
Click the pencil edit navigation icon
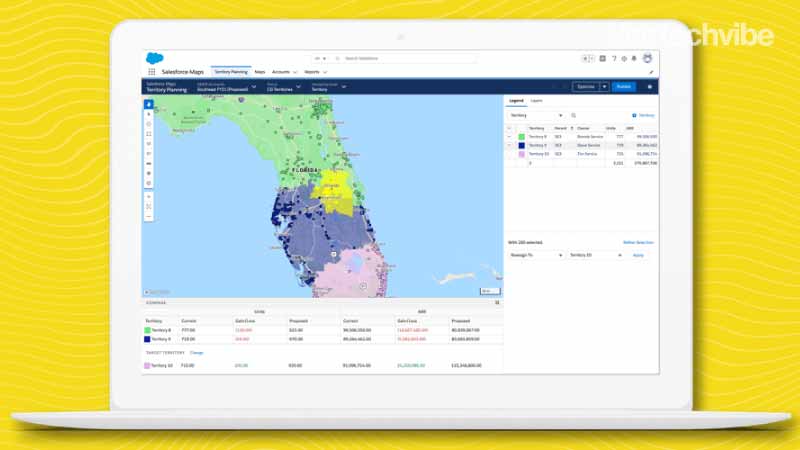(x=651, y=72)
